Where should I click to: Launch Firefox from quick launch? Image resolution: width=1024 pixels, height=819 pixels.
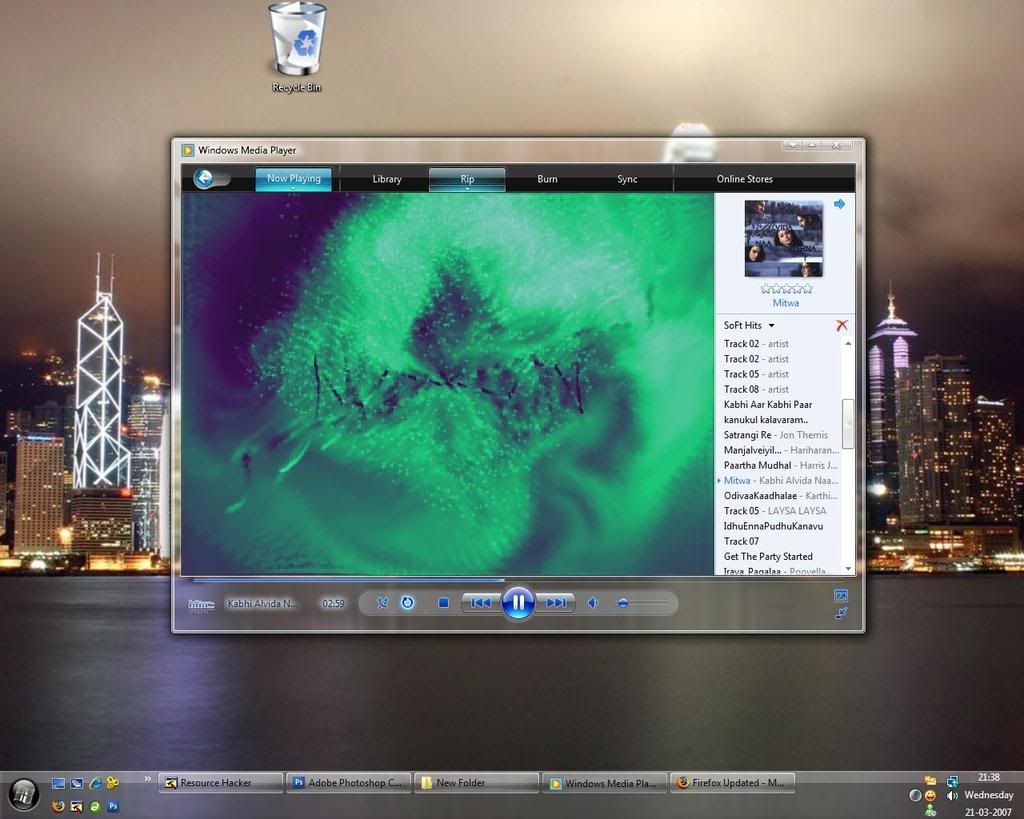58,806
